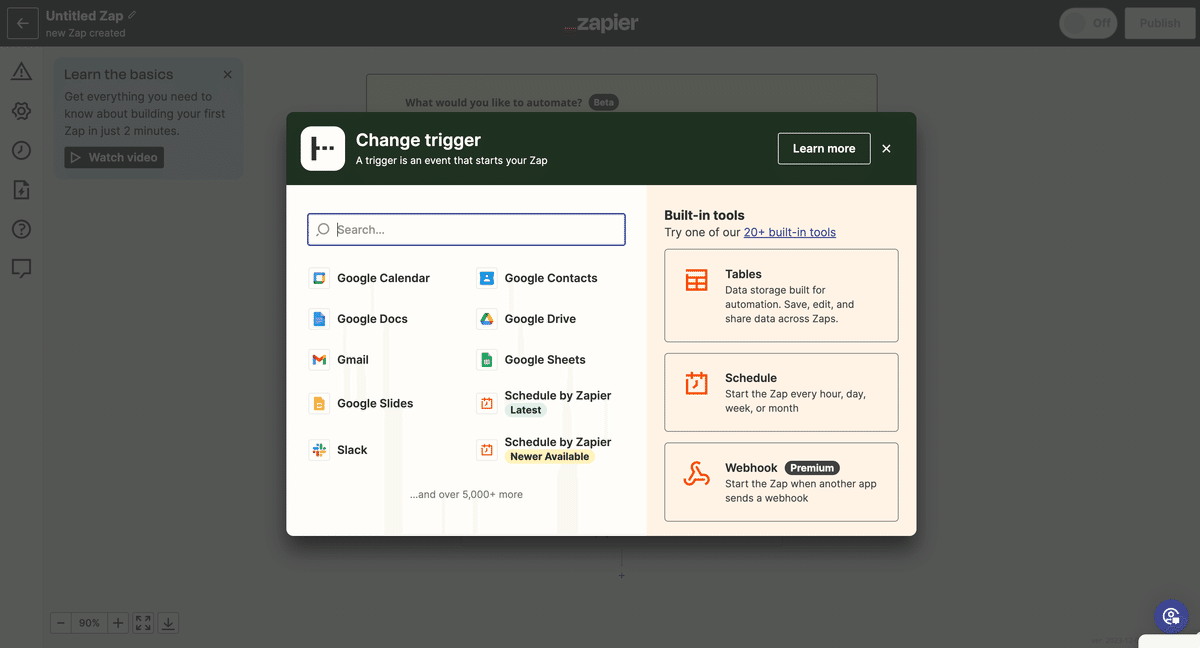Click Learn more in trigger dialog
The width and height of the screenshot is (1200, 648).
tap(824, 148)
